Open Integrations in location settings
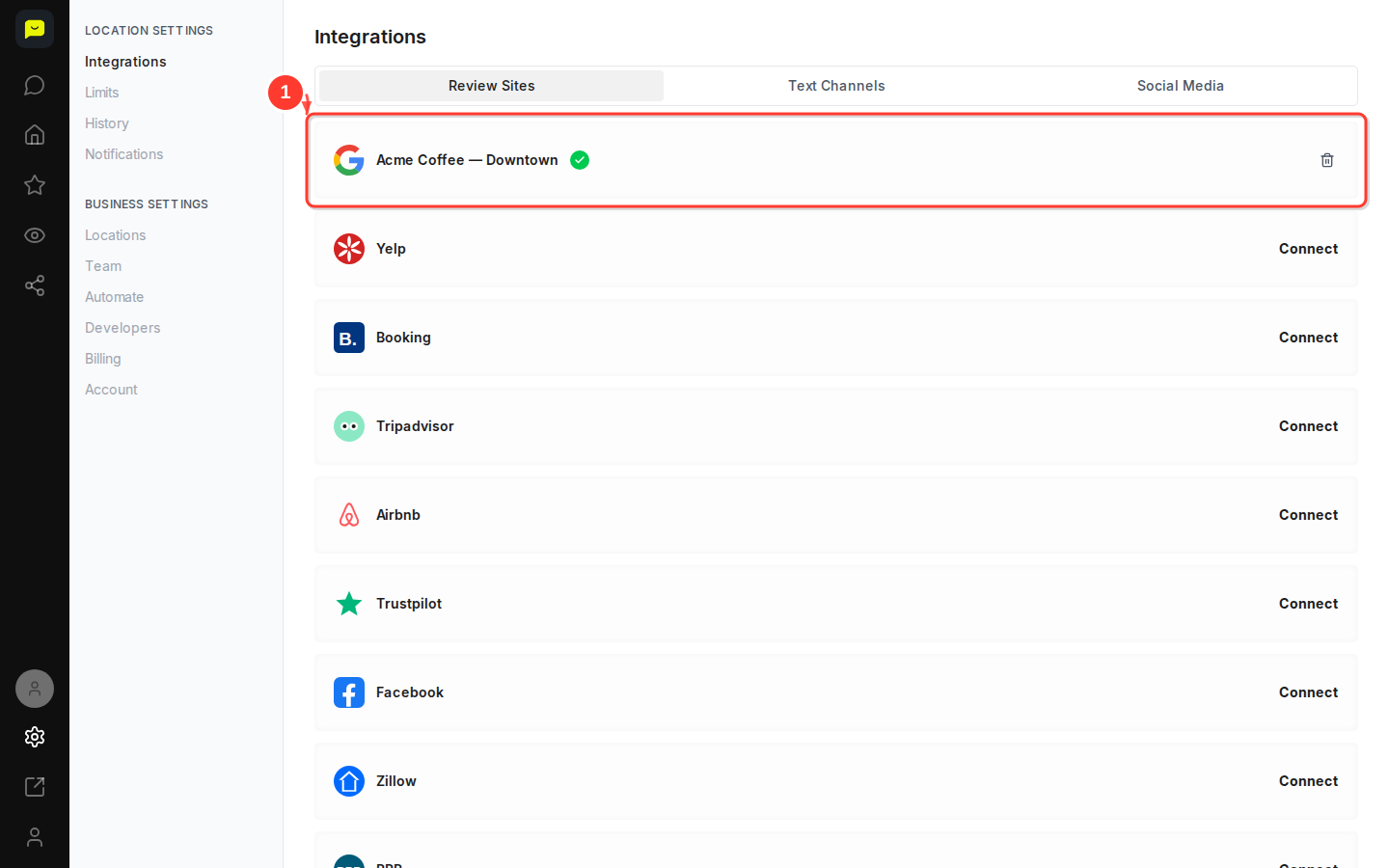The image size is (1389, 868). click(x=125, y=62)
